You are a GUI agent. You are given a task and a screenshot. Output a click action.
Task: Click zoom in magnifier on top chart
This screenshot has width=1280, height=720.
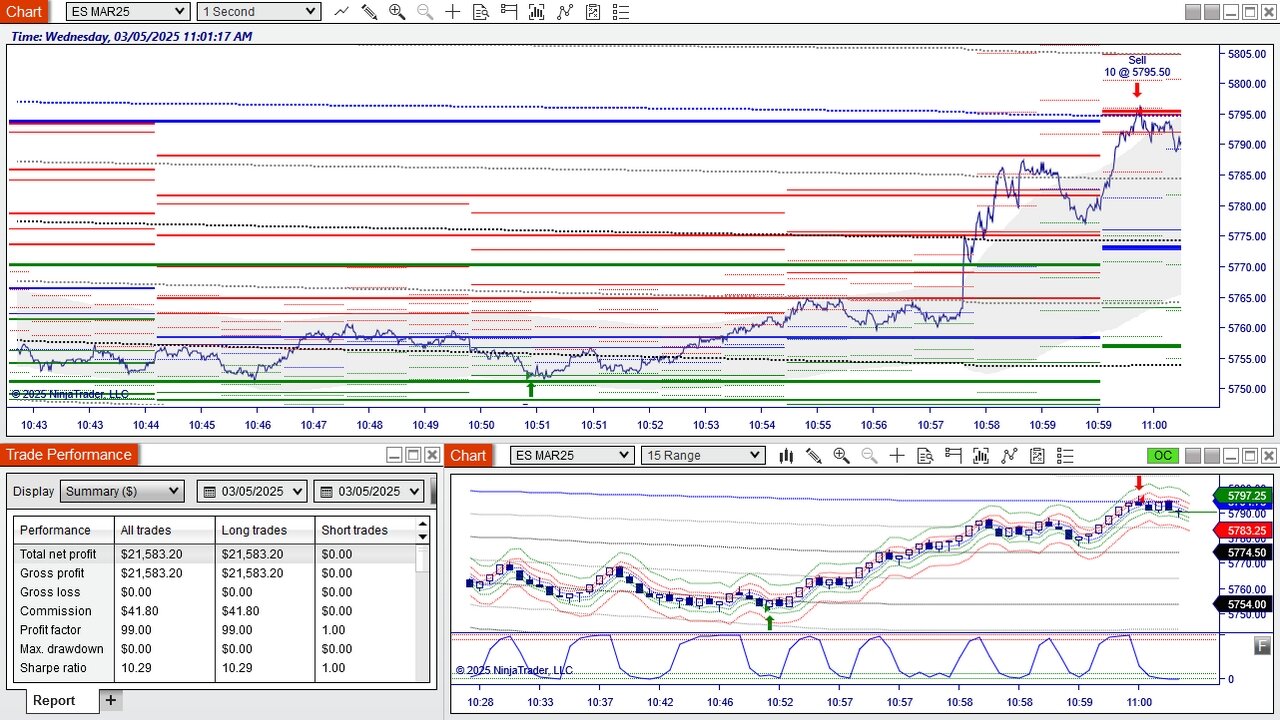click(397, 12)
